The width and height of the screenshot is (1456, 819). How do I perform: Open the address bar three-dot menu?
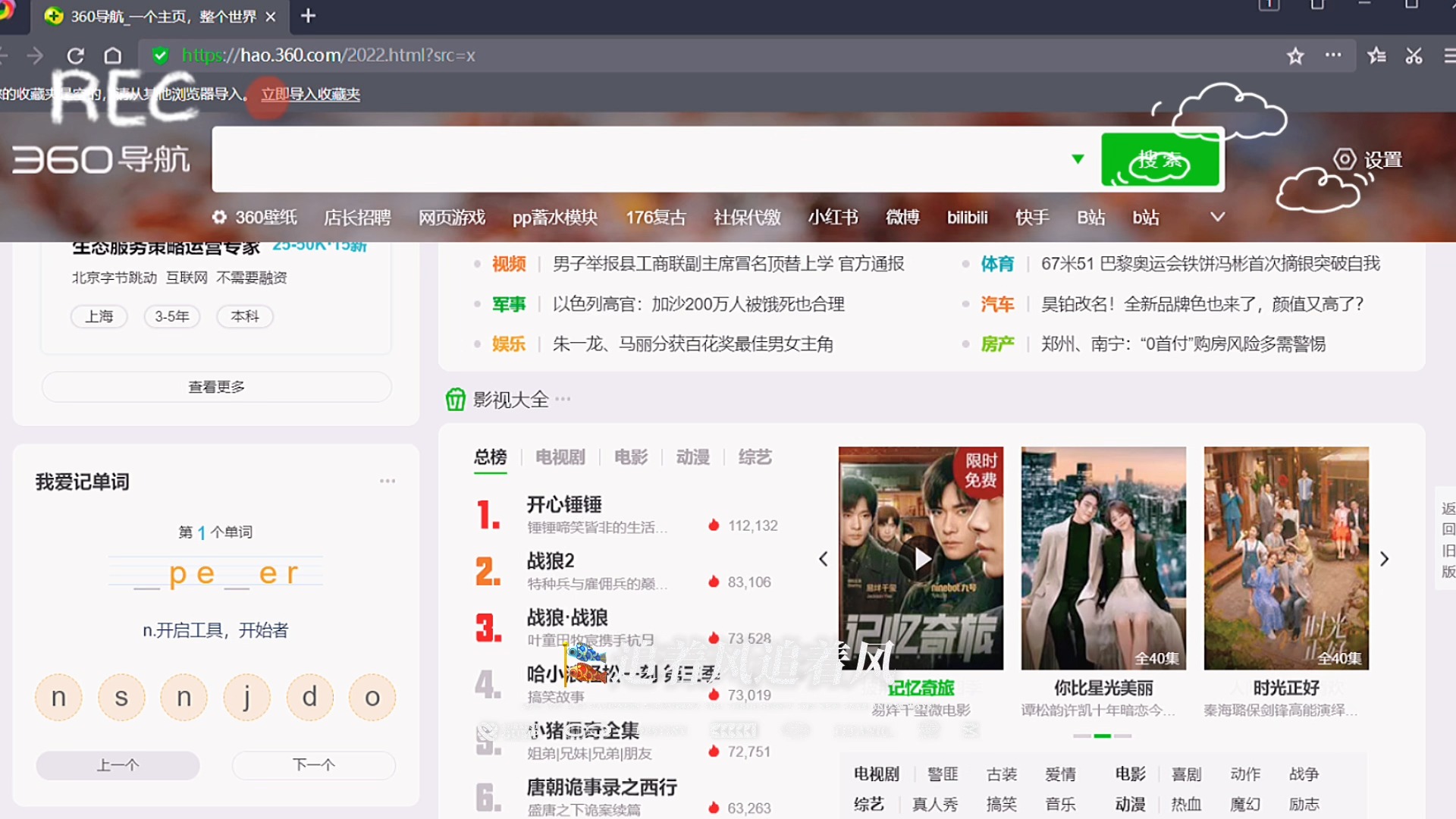(x=1333, y=55)
